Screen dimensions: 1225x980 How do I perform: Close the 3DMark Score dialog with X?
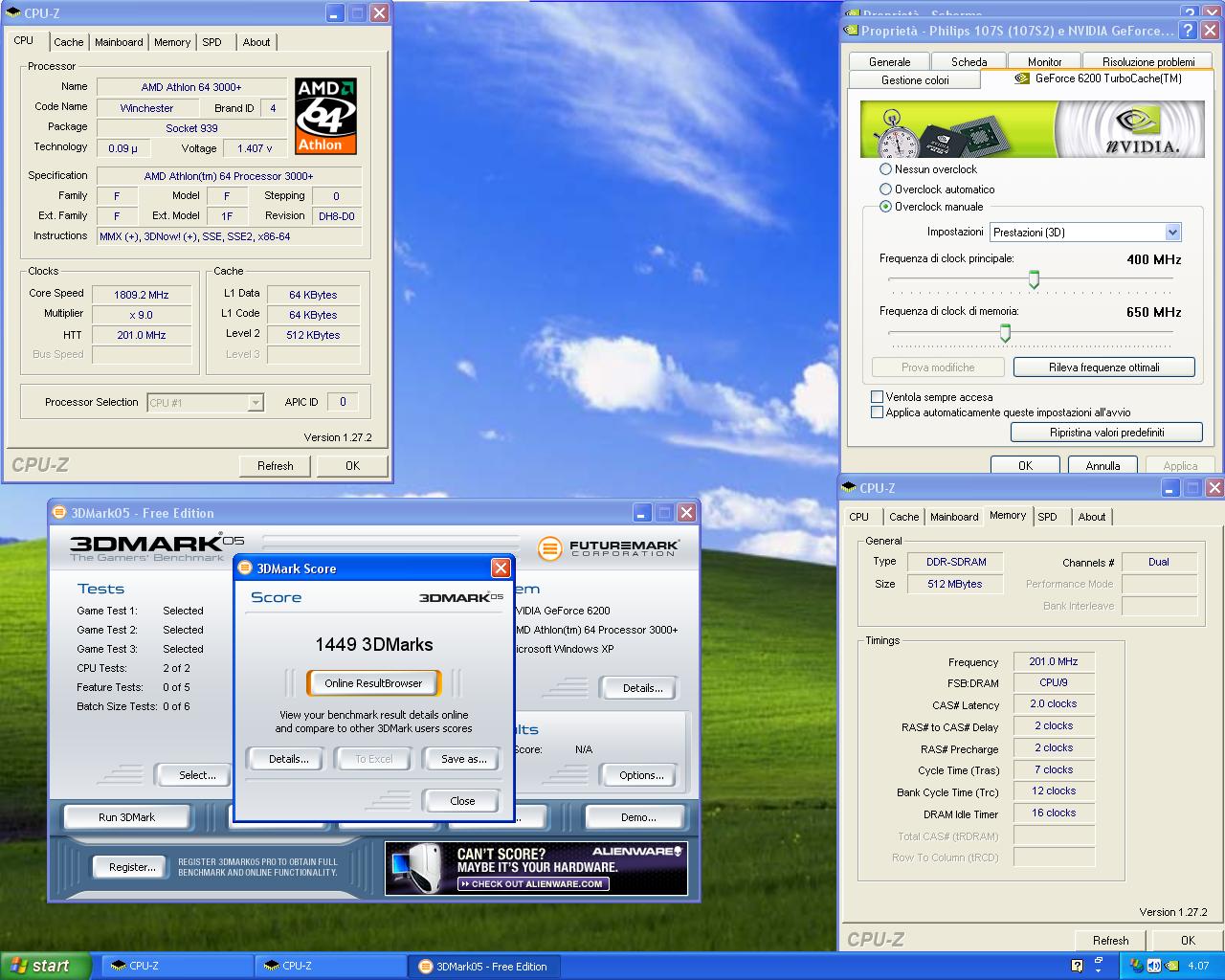[501, 568]
